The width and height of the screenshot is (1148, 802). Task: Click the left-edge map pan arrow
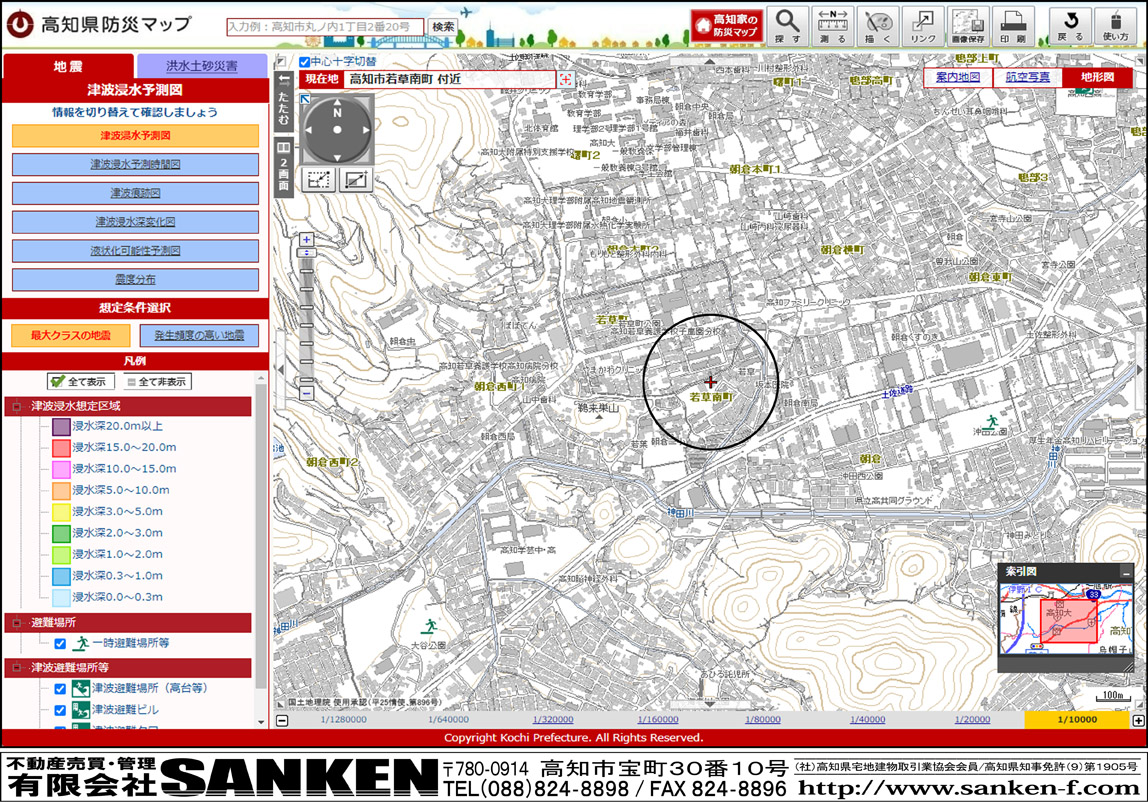point(278,370)
